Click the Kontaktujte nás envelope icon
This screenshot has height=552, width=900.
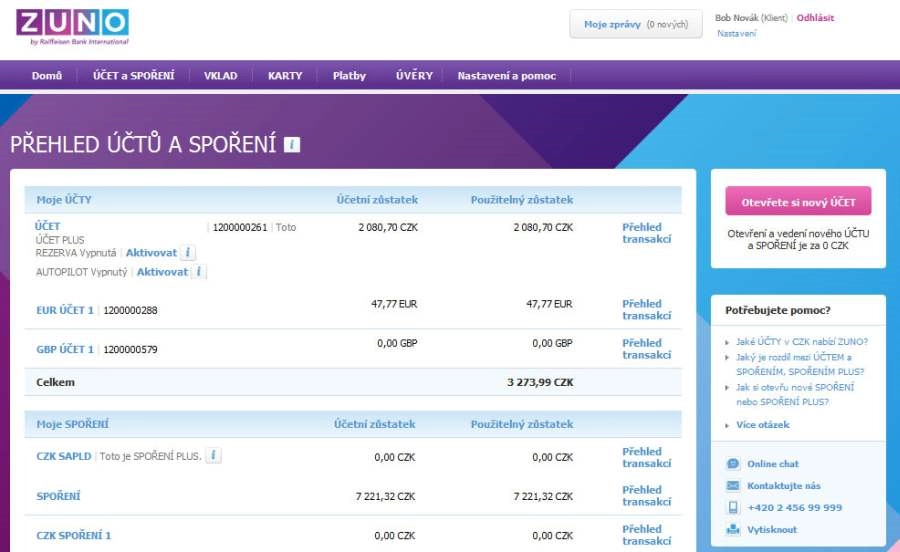click(x=733, y=486)
